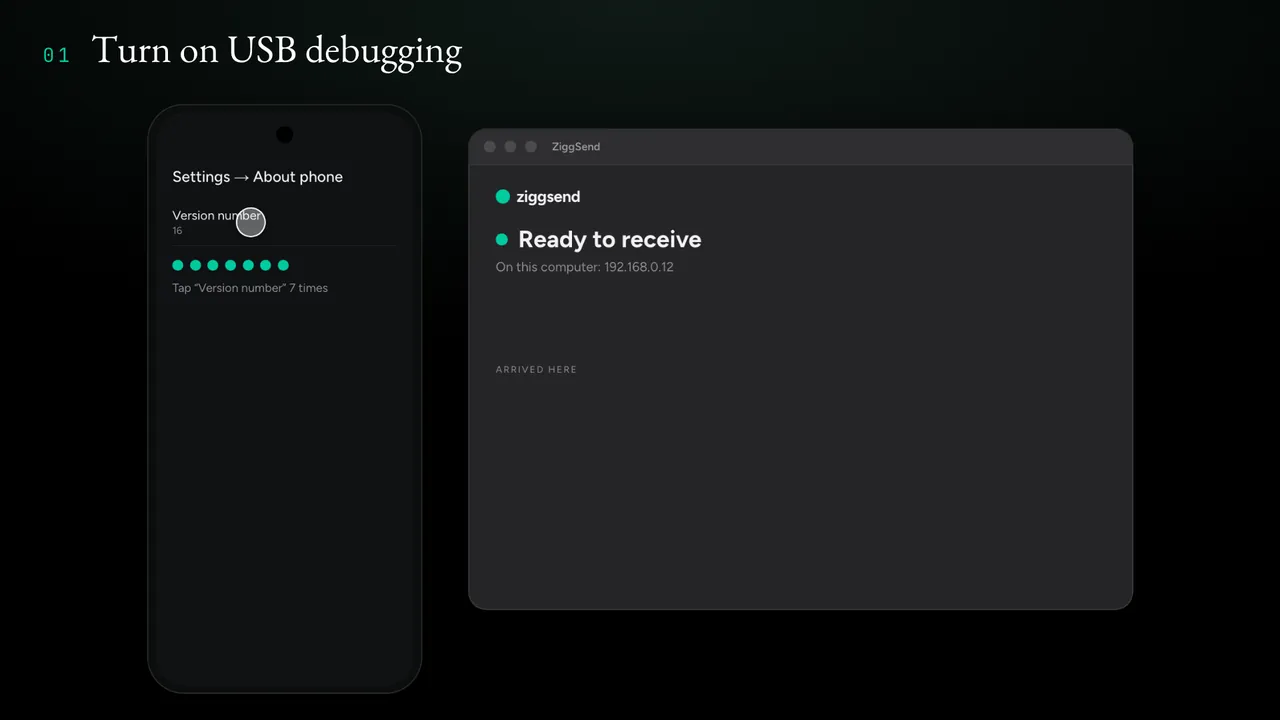Close the ZiggSend window via its first title-bar button
1280x720 pixels.
click(x=490, y=147)
